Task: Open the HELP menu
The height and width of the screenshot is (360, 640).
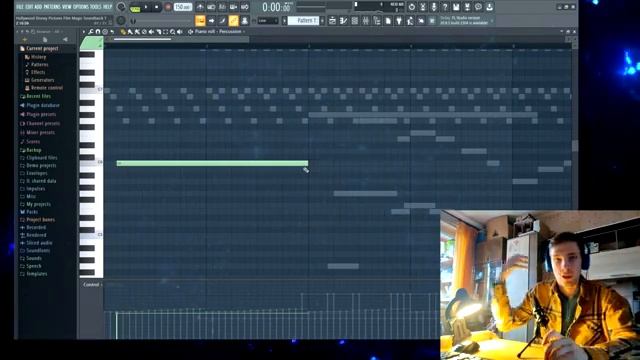Action: pos(107,7)
